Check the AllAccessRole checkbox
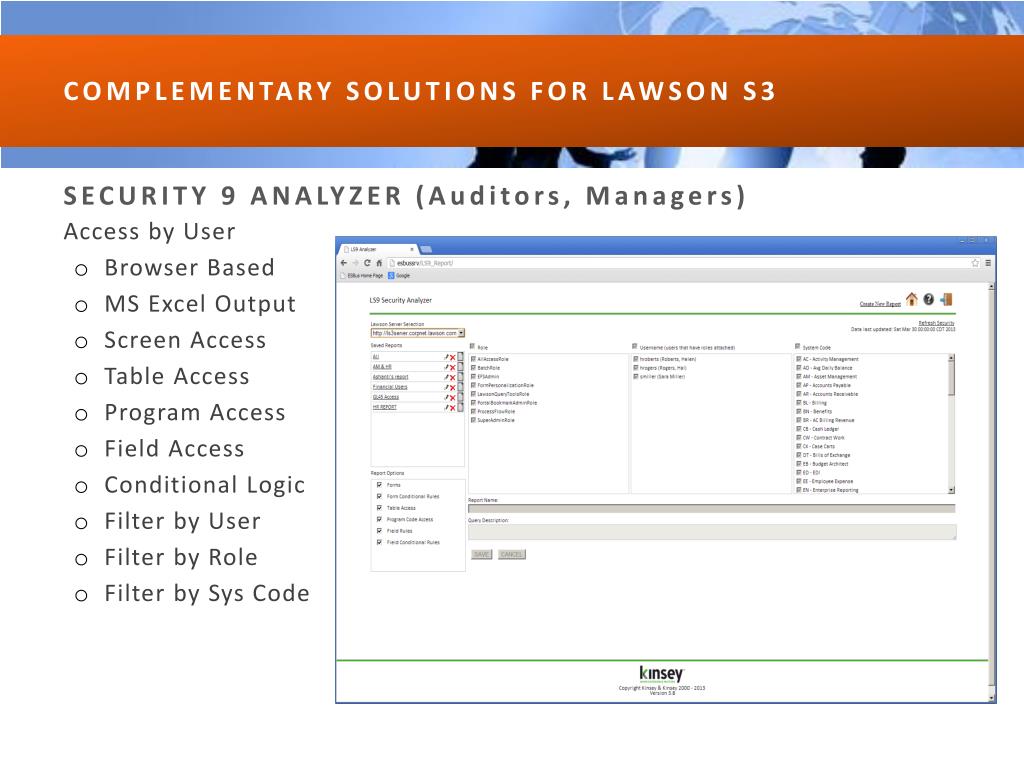 click(473, 359)
